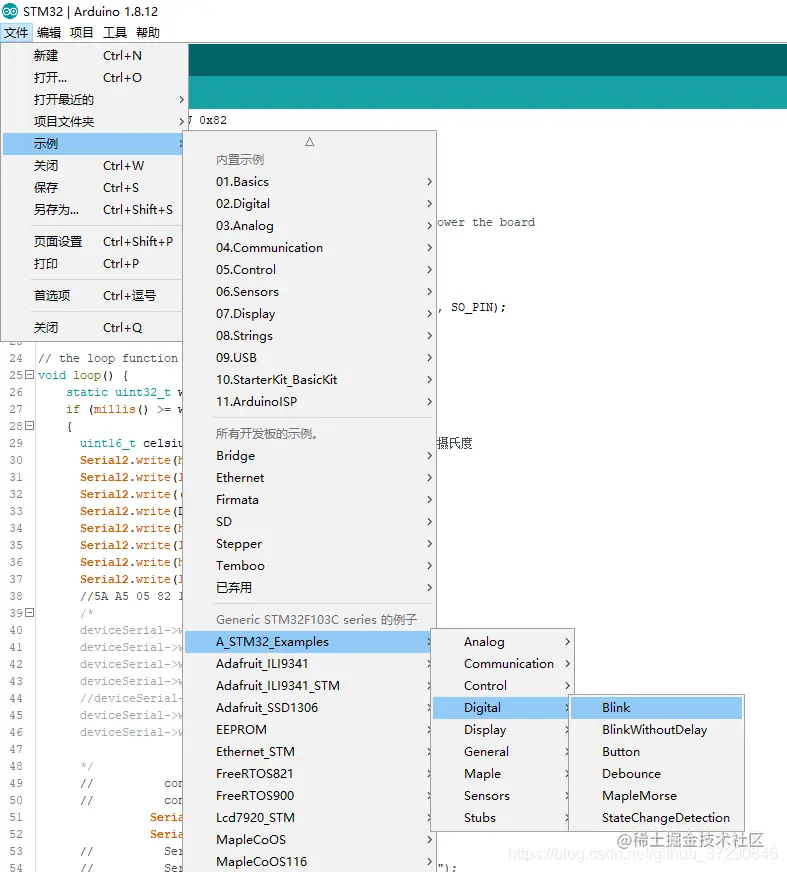Open Ethernet_STM examples
The width and height of the screenshot is (787, 872).
click(309, 751)
